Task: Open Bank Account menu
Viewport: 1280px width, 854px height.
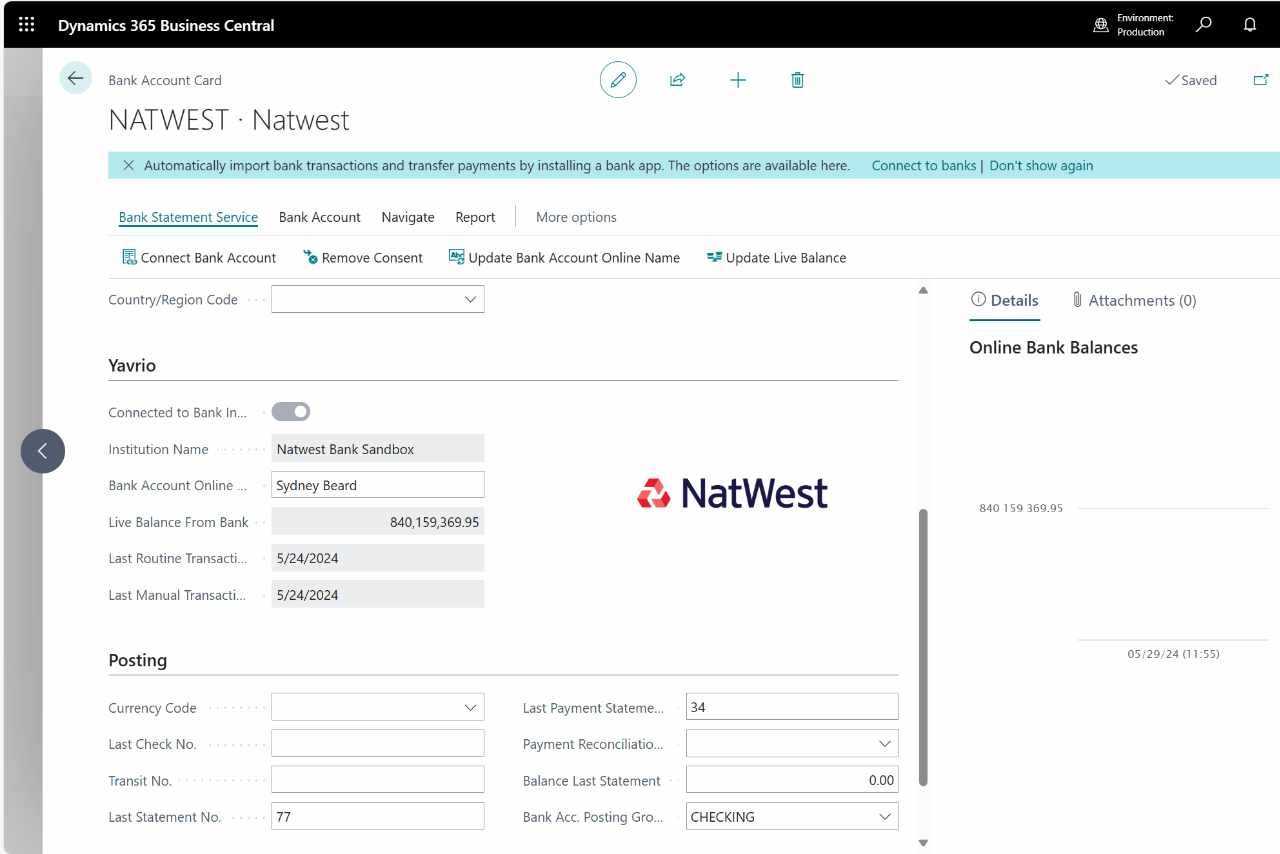Action: [320, 217]
